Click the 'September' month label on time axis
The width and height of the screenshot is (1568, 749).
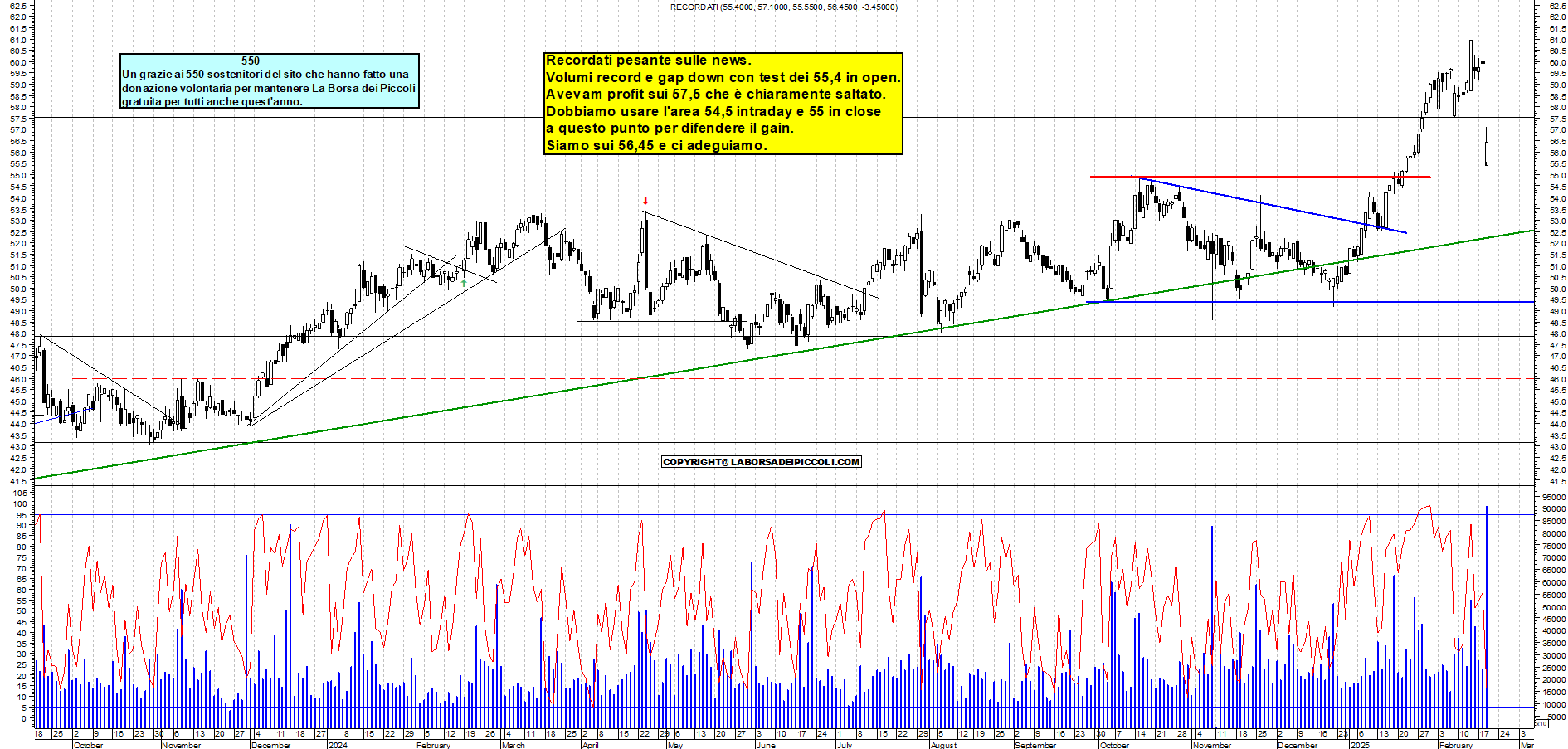[1035, 745]
